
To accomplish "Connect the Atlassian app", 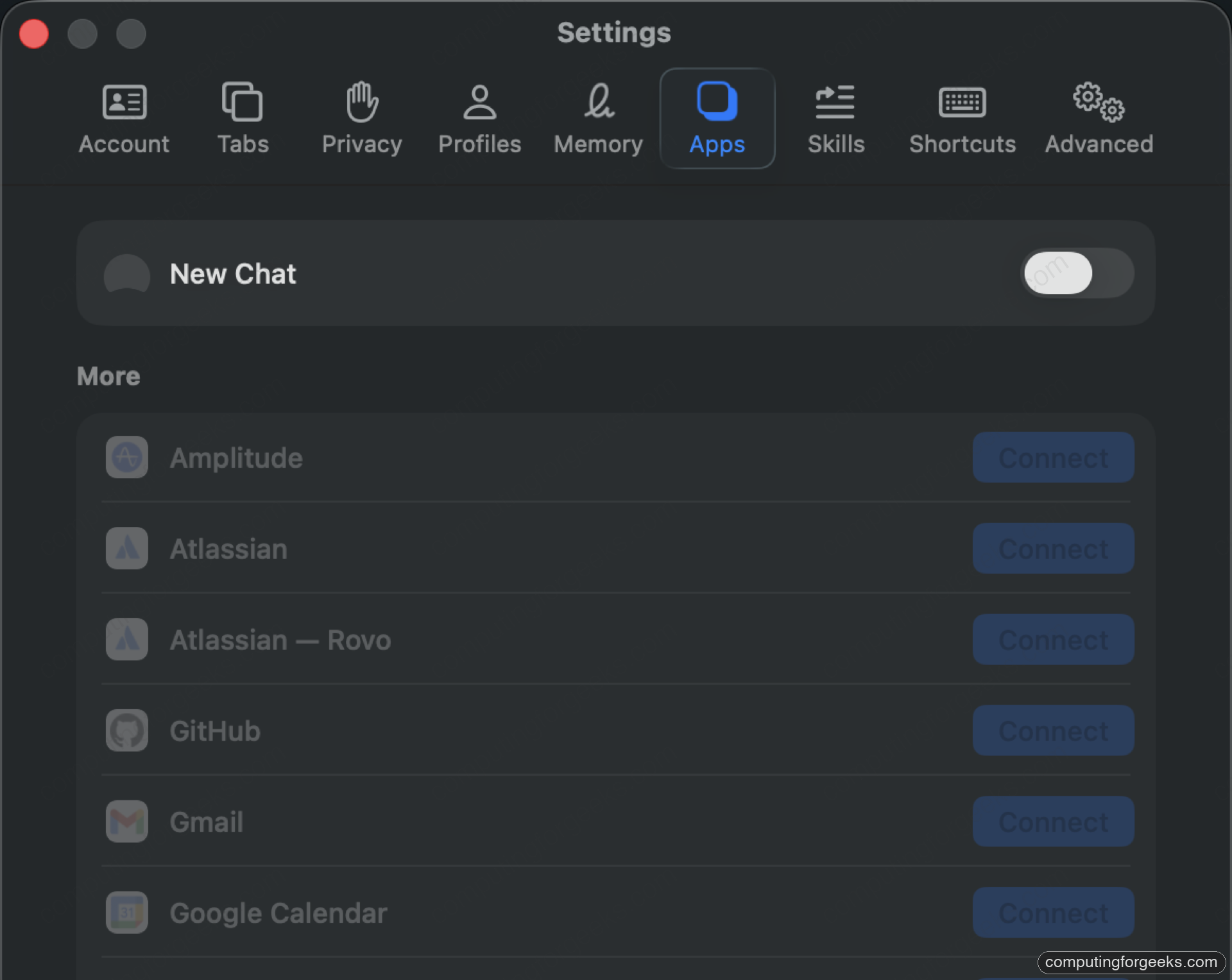I will [1053, 549].
